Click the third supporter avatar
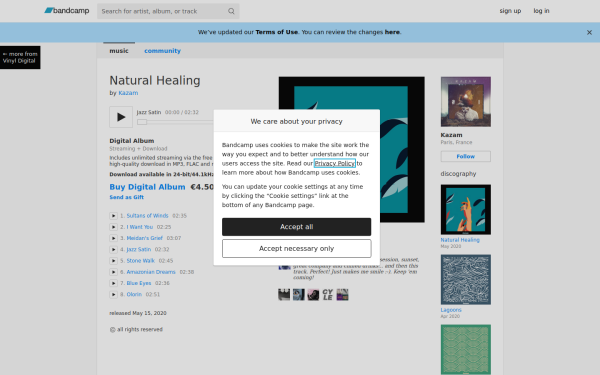Image resolution: width=600 pixels, height=375 pixels. (313, 295)
